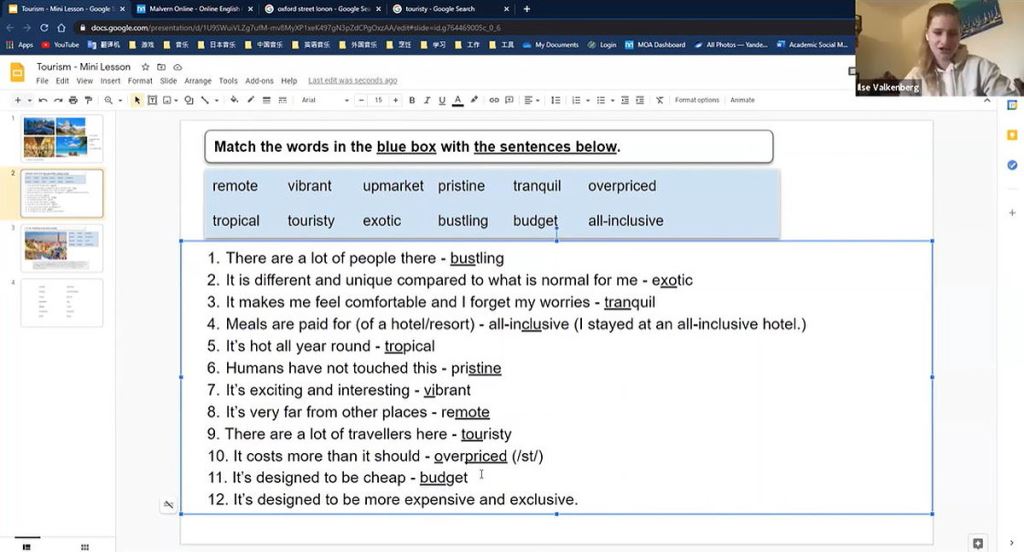The width and height of the screenshot is (1024, 552).
Task: Collapse the toolbar with the up chevron
Action: [987, 101]
